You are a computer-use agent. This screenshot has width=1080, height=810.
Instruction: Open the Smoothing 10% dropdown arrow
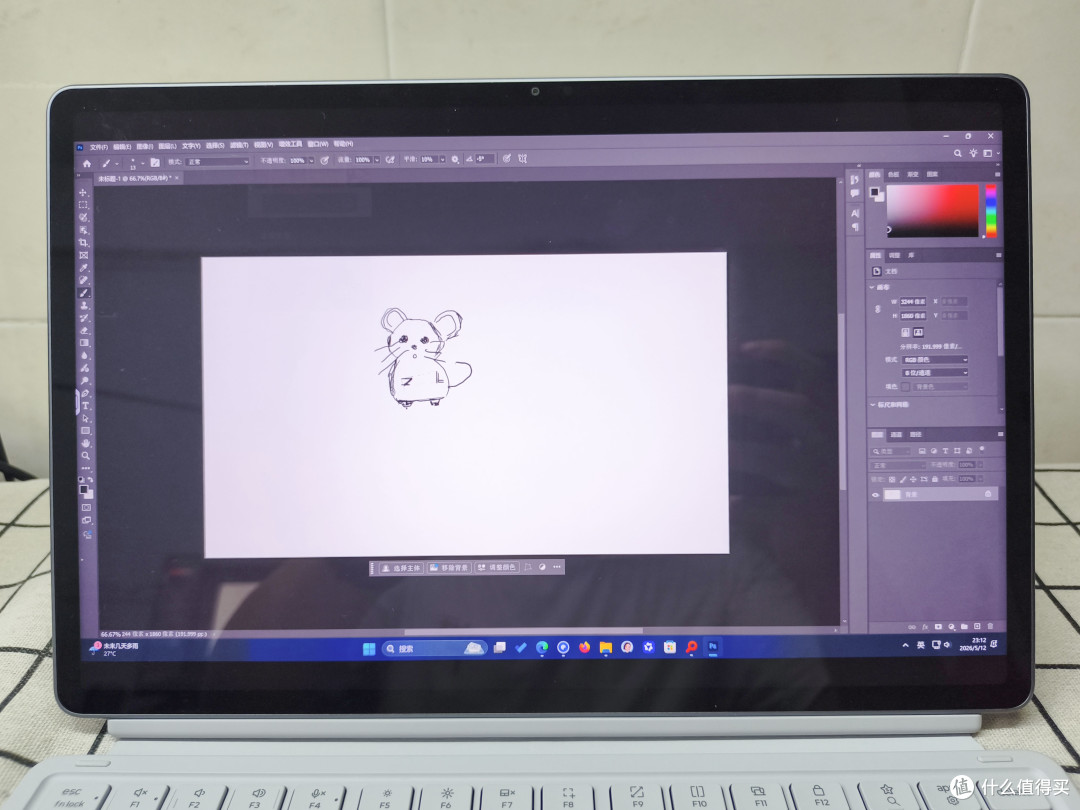tap(442, 159)
